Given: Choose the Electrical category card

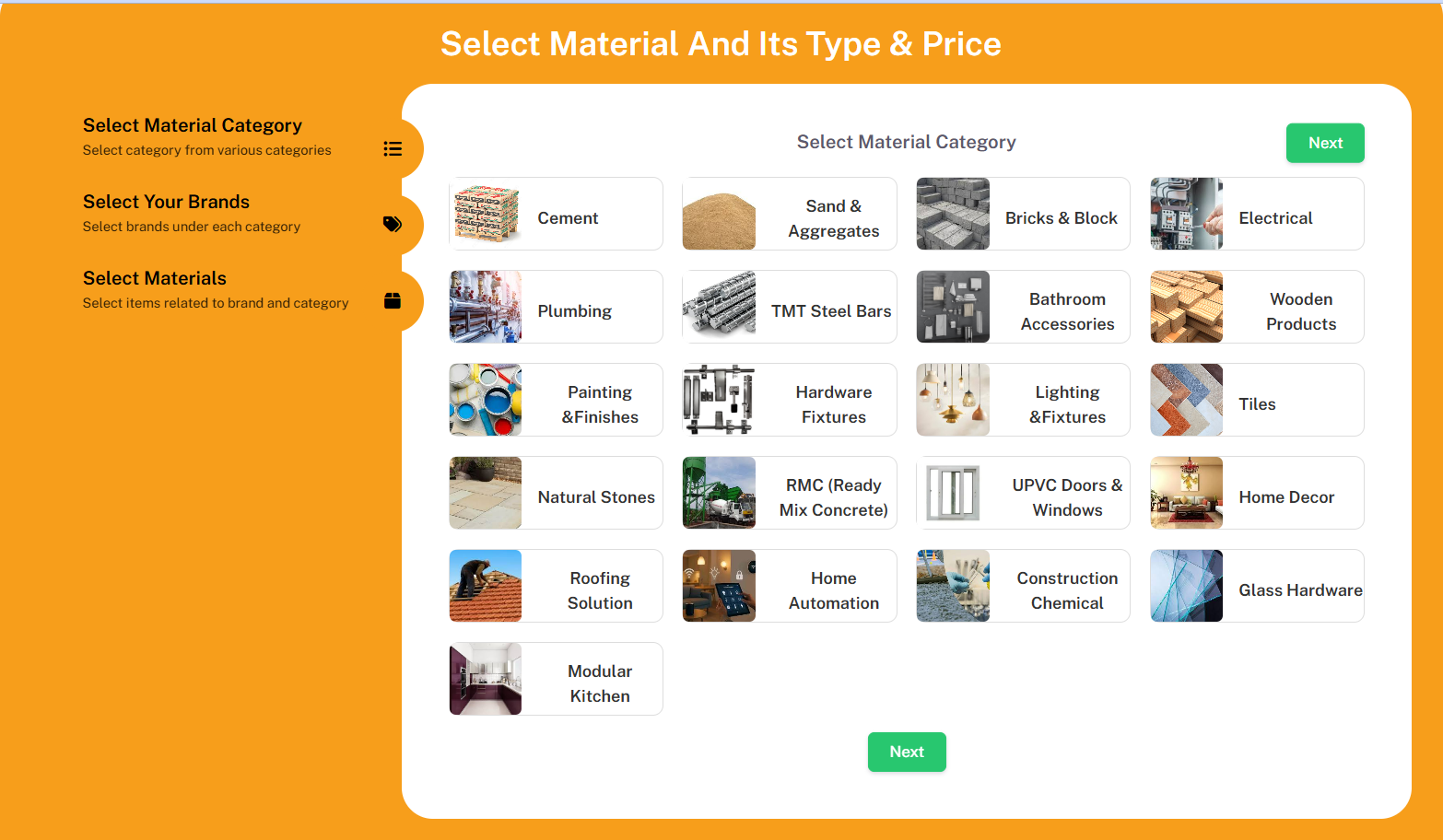Looking at the screenshot, I should click(1257, 214).
